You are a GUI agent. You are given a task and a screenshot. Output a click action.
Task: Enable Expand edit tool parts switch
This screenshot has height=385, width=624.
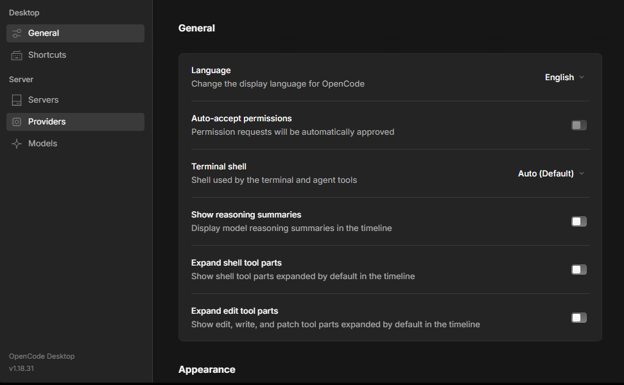click(579, 318)
